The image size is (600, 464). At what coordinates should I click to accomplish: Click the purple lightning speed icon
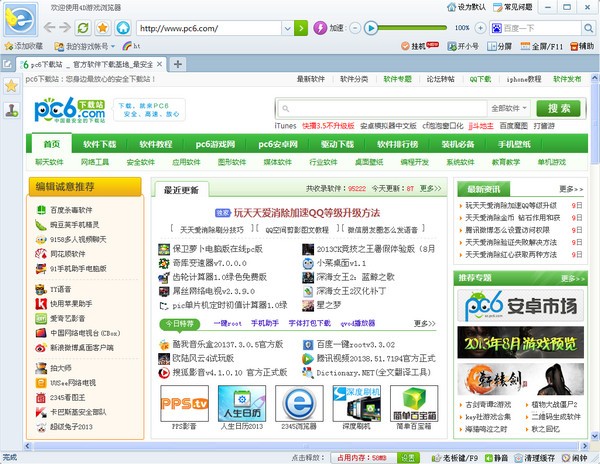tap(320, 28)
